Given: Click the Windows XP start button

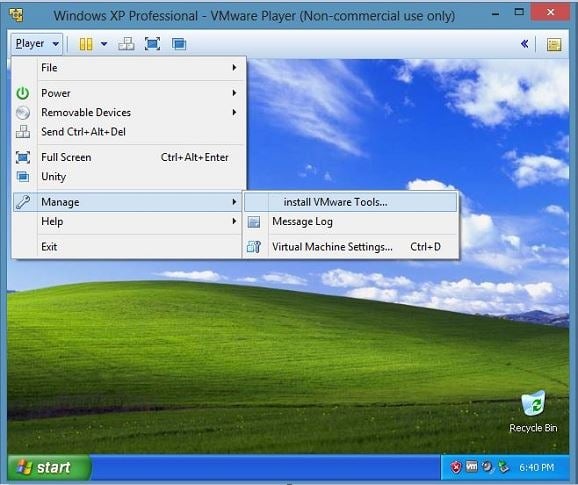Looking at the screenshot, I should point(49,467).
